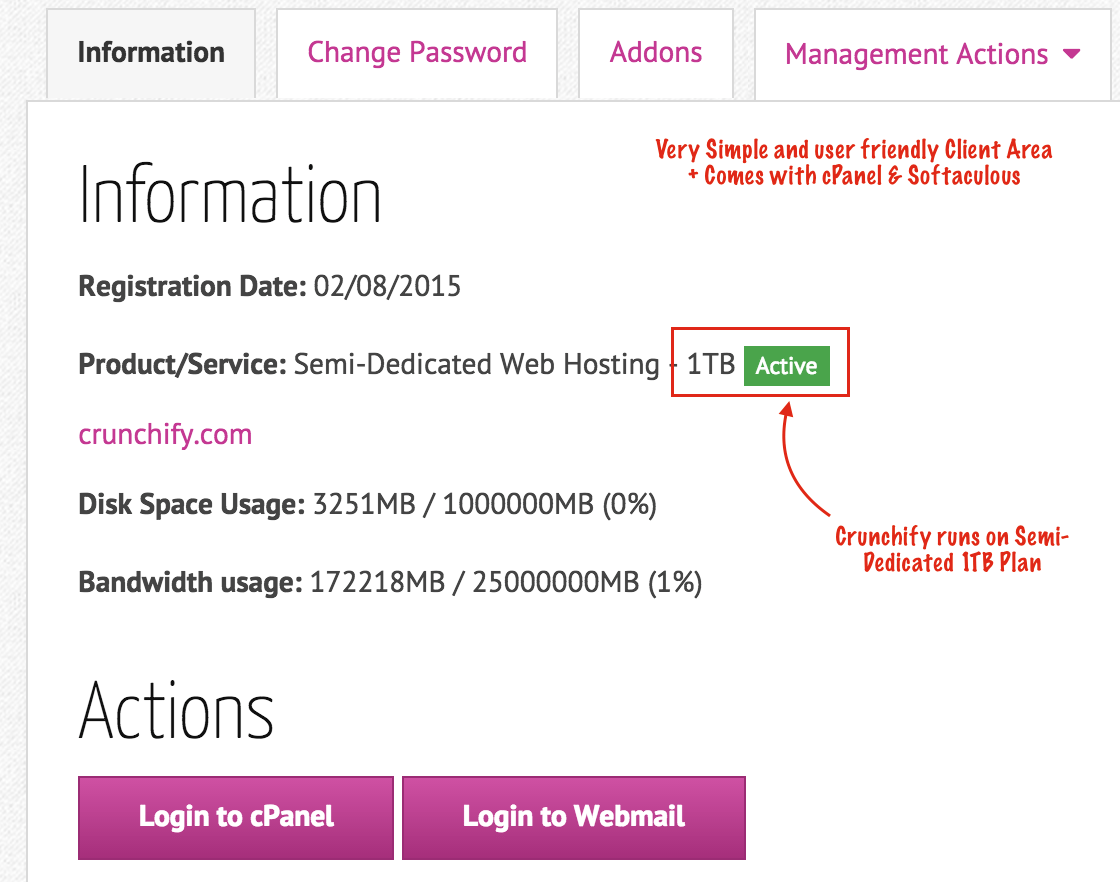Select the 1TB plan text
The image size is (1120, 882).
(711, 364)
